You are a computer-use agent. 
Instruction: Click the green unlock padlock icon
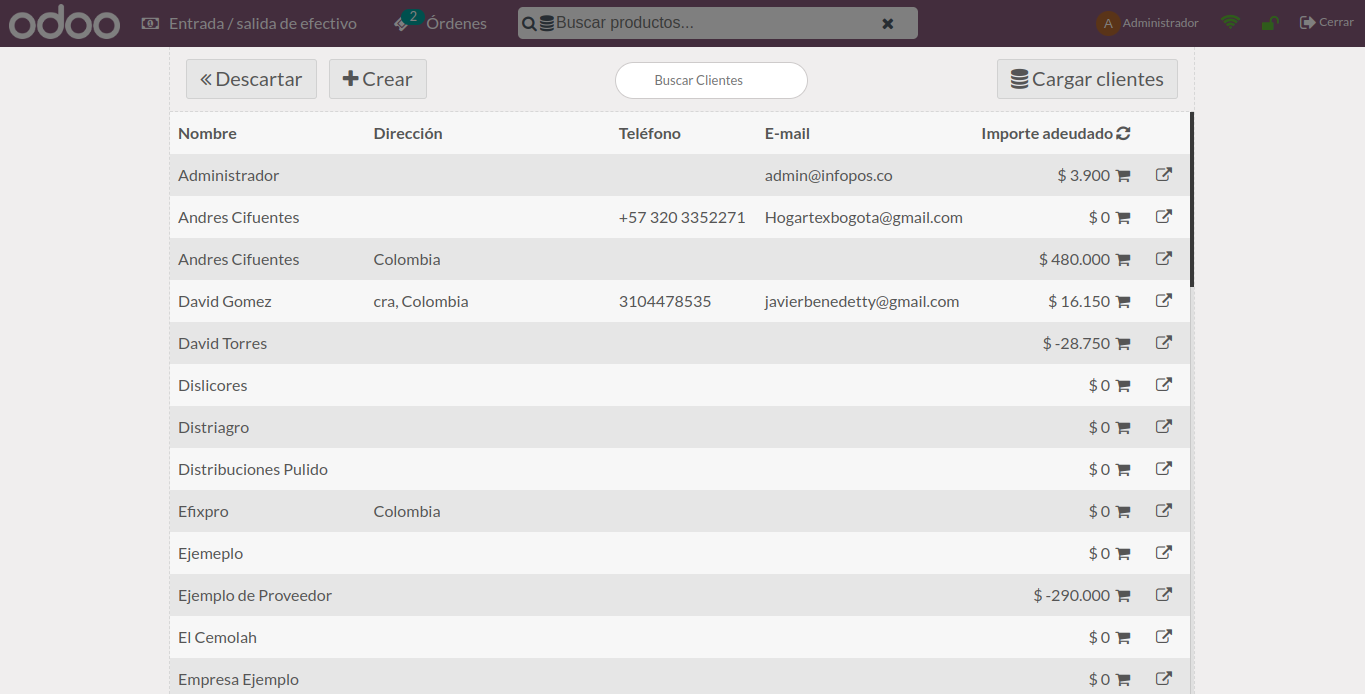tap(1269, 23)
